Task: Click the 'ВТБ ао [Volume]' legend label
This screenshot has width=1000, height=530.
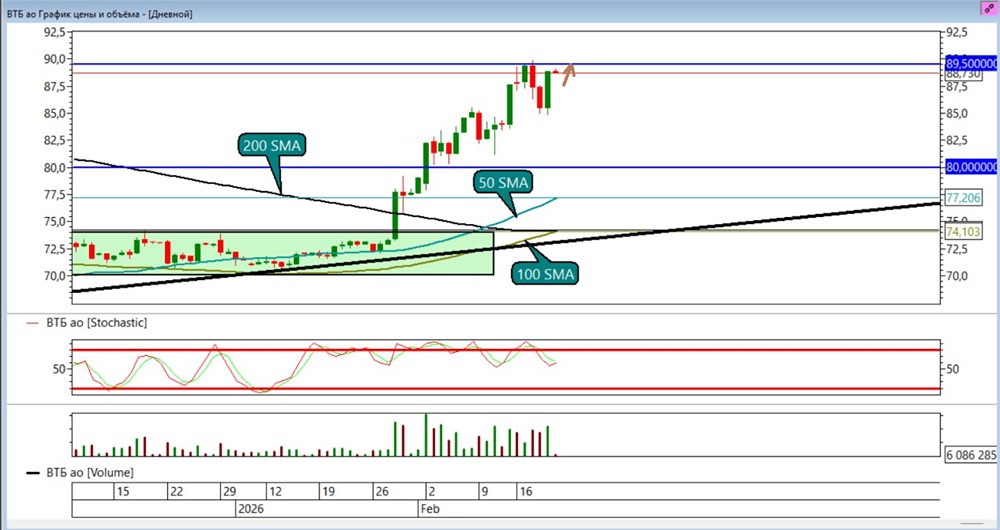Action: tap(89, 473)
